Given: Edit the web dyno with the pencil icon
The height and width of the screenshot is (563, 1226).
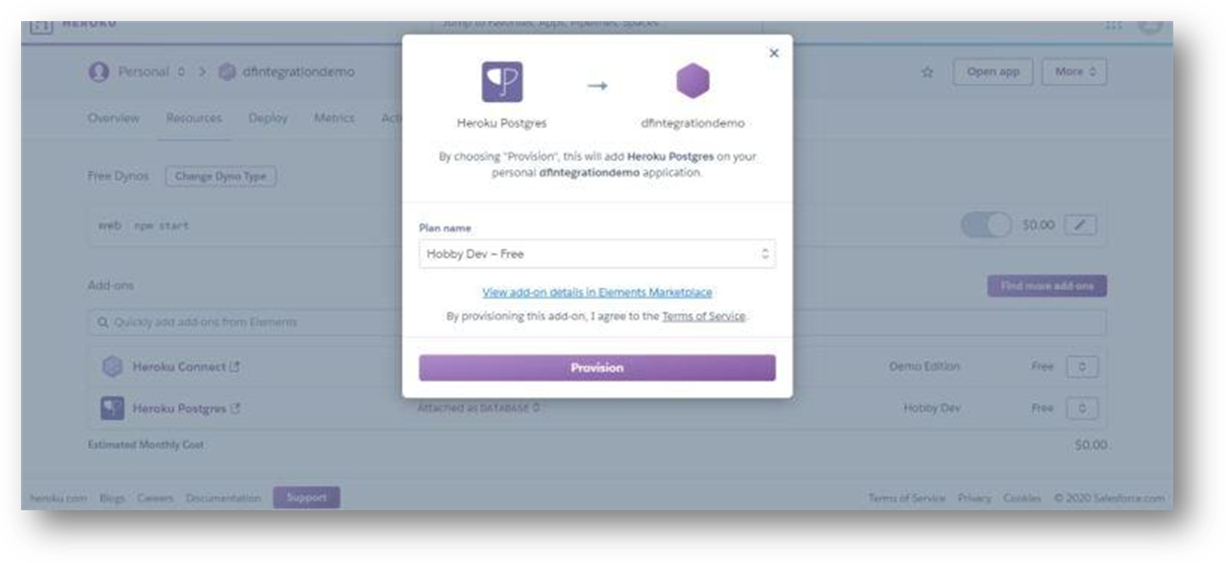Looking at the screenshot, I should [1080, 226].
